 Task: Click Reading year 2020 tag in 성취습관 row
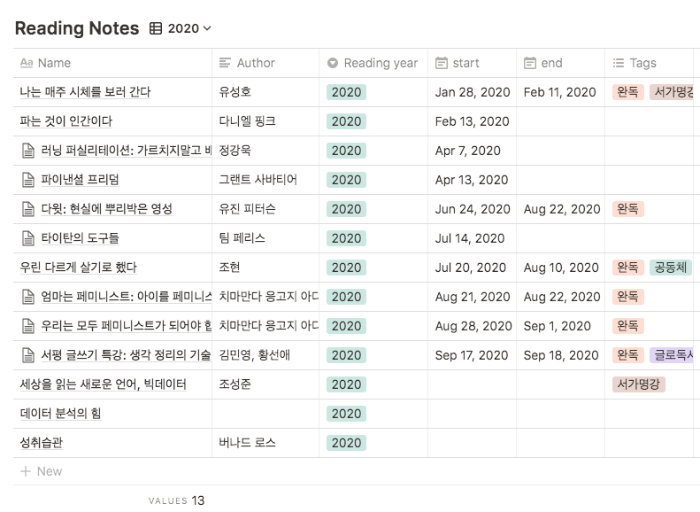point(346,443)
